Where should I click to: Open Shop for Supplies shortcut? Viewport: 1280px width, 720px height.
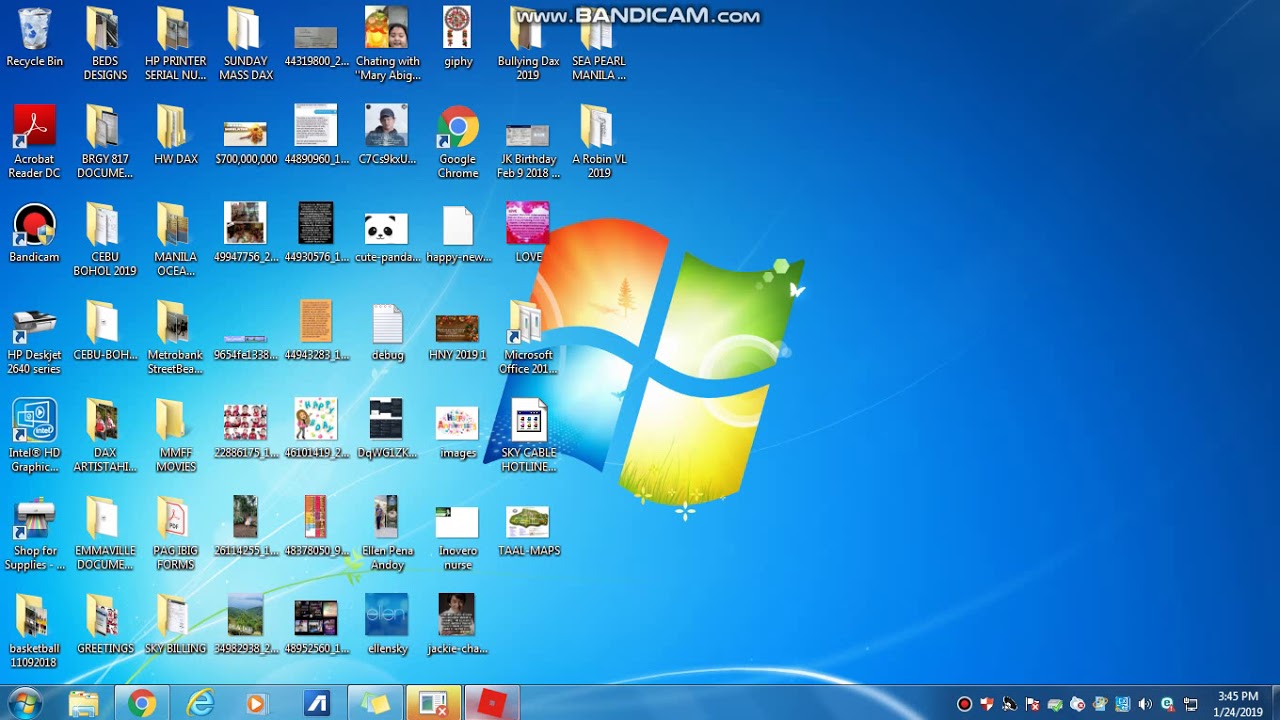click(x=34, y=534)
